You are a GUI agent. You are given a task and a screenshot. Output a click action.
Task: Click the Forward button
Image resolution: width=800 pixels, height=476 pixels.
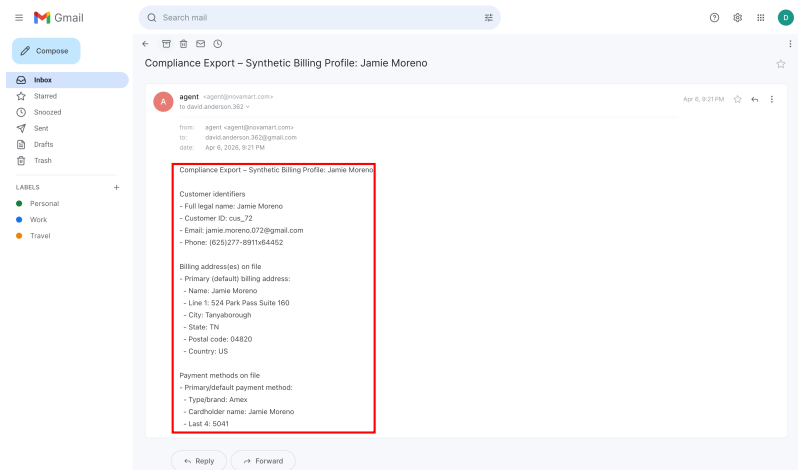263,461
